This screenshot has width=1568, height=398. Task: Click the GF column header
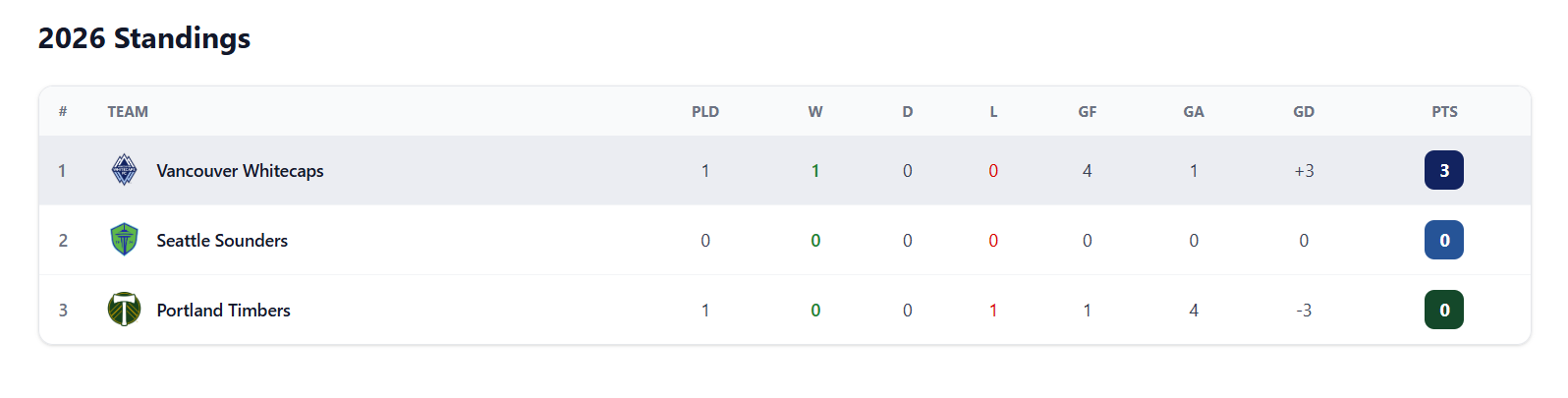[x=1087, y=112]
